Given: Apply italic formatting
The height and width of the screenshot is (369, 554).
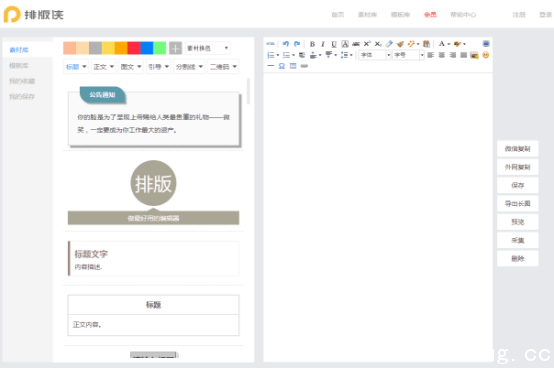Looking at the screenshot, I should [x=323, y=44].
